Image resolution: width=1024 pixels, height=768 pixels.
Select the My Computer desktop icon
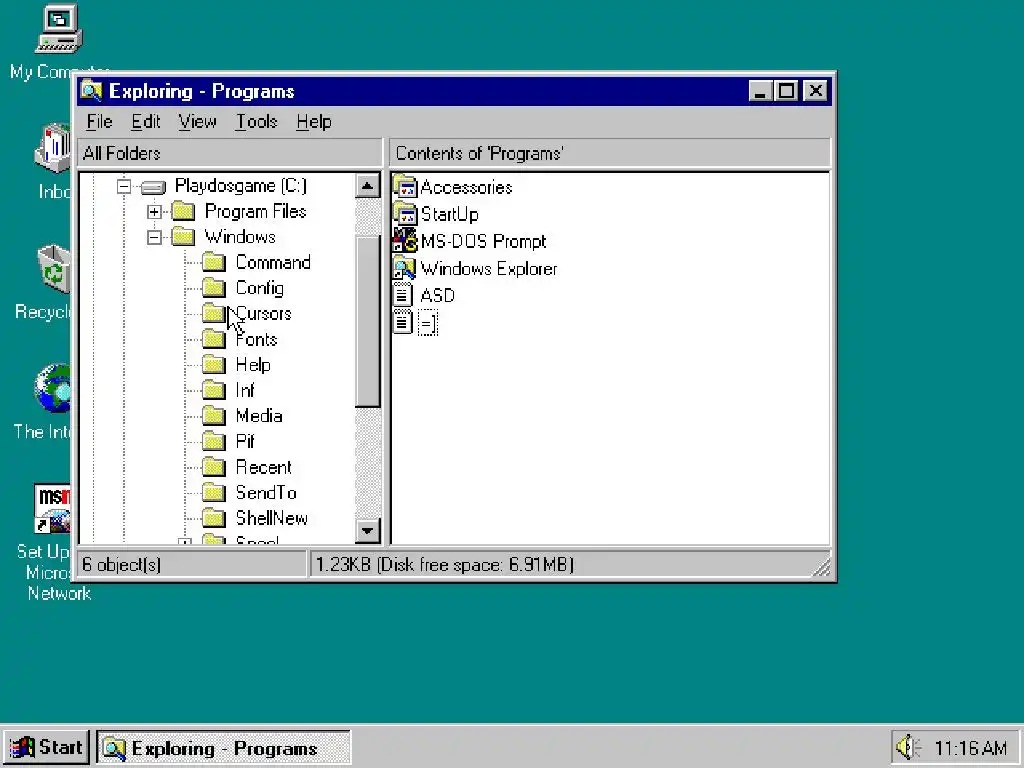(x=58, y=29)
